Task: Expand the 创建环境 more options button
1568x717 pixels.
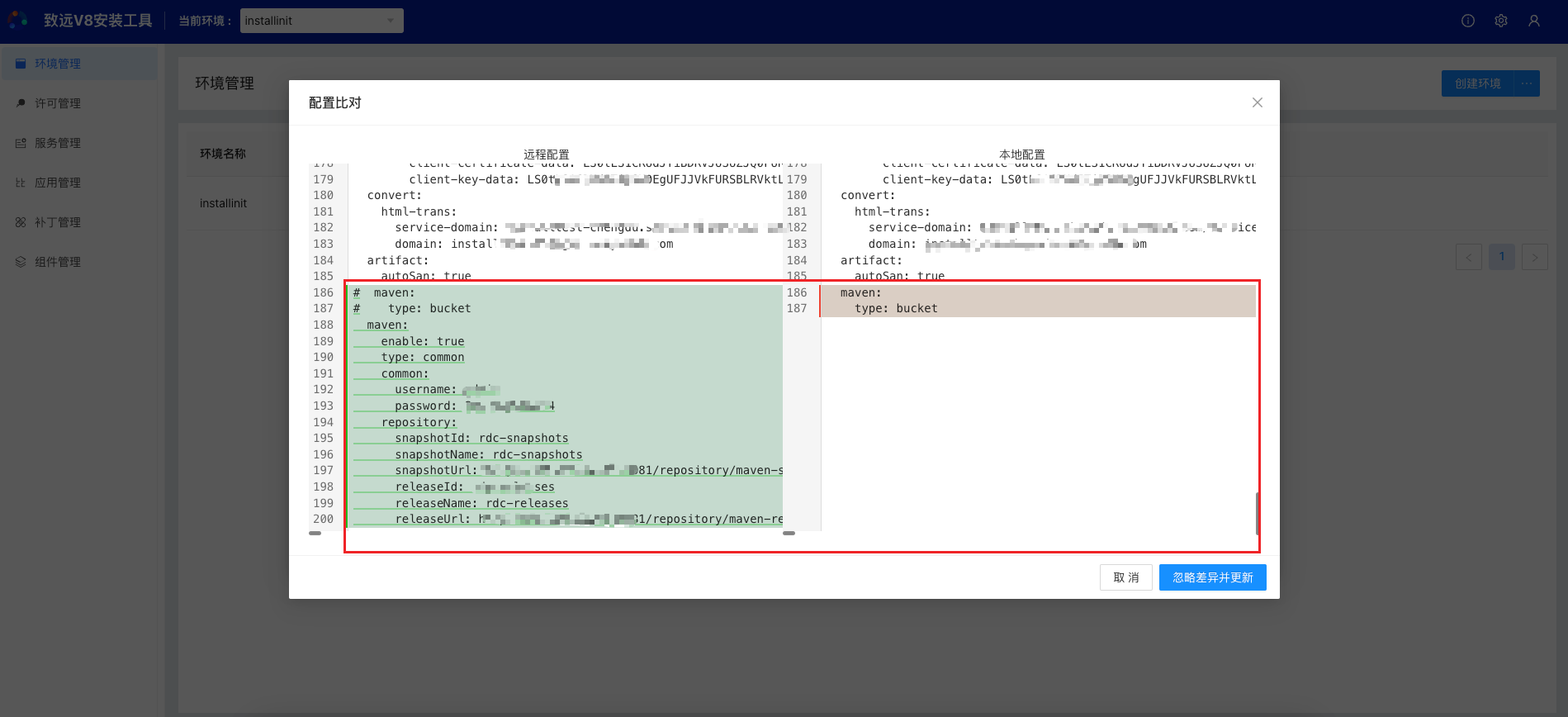Action: [x=1527, y=83]
